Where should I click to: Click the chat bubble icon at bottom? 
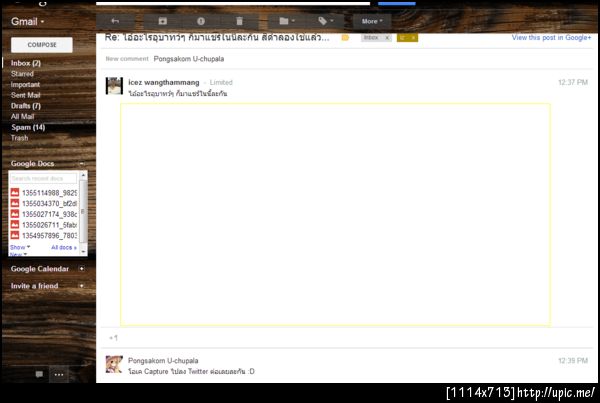click(39, 374)
